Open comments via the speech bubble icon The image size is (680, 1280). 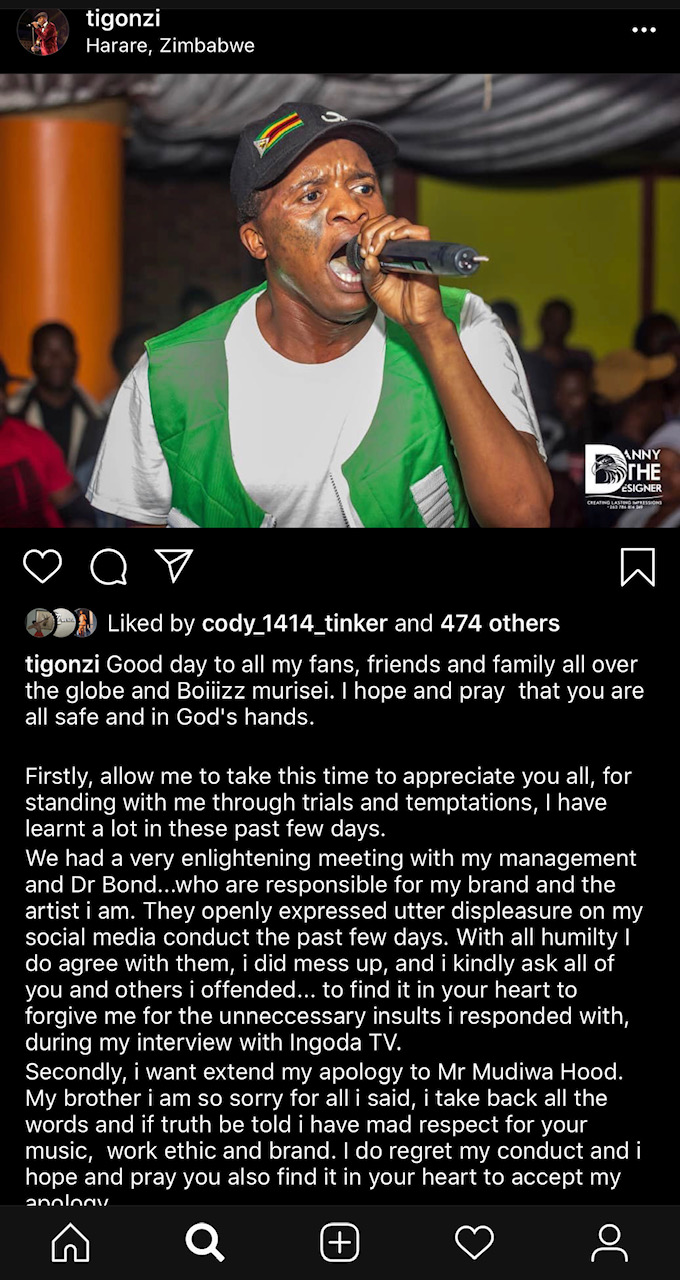click(108, 567)
